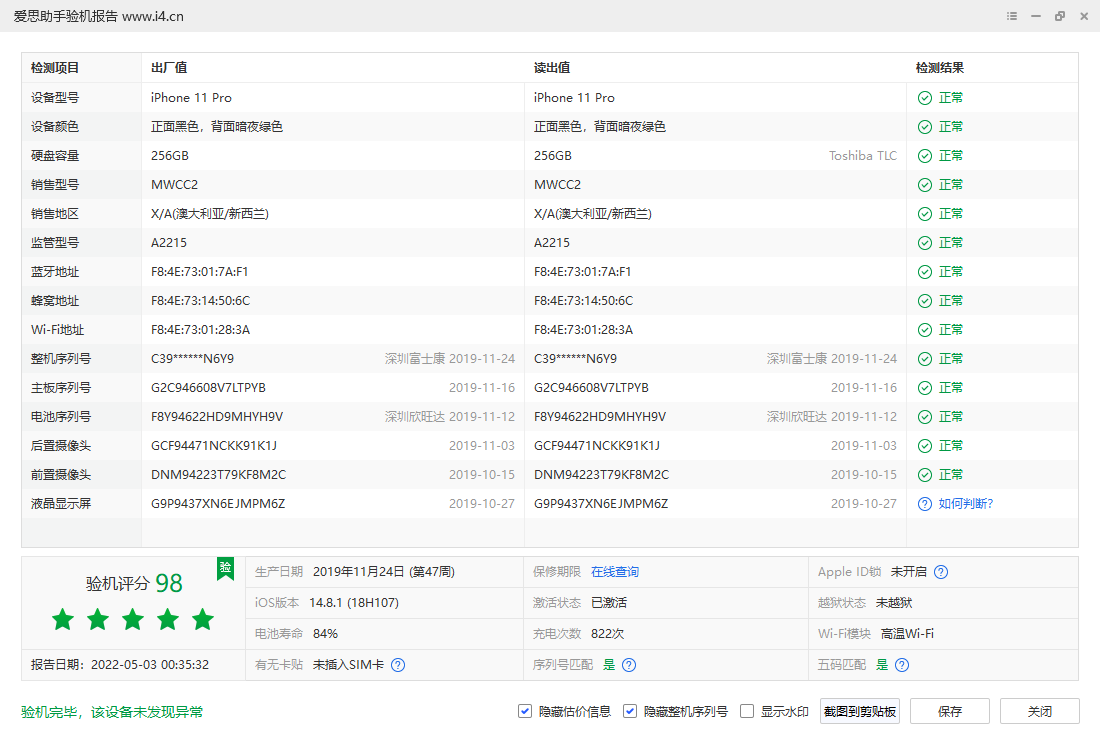
Task: Click the green check icon for 蜂窝地址 row
Action: (925, 301)
